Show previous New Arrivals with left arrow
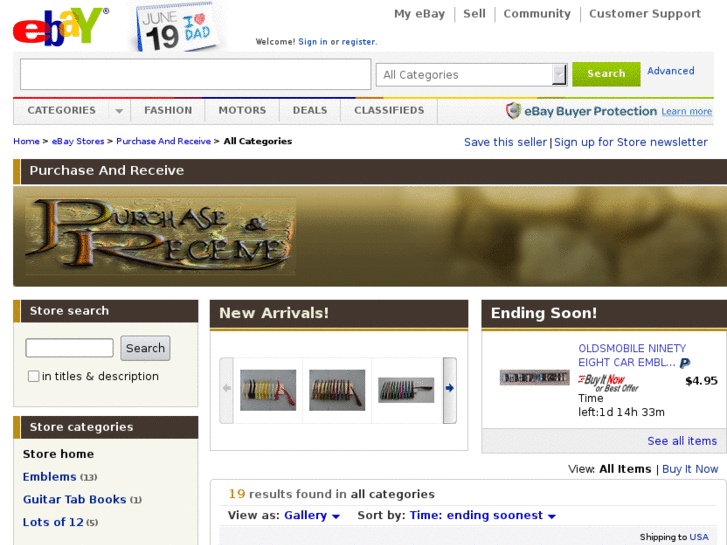 tap(226, 389)
